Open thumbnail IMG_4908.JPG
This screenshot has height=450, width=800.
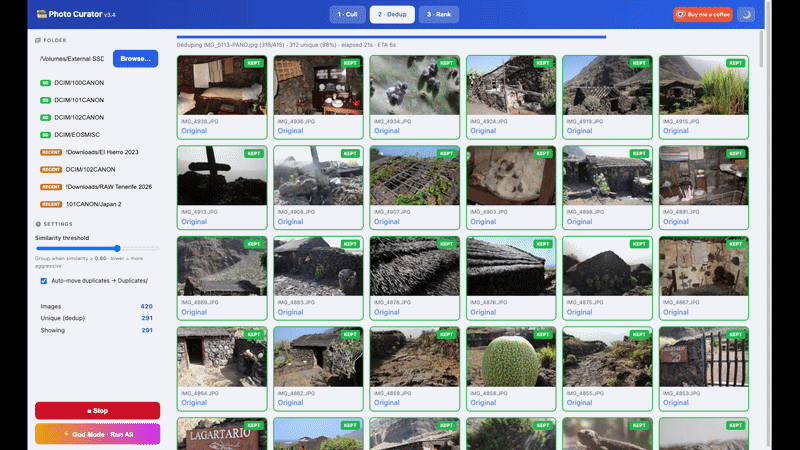pyautogui.click(x=318, y=176)
